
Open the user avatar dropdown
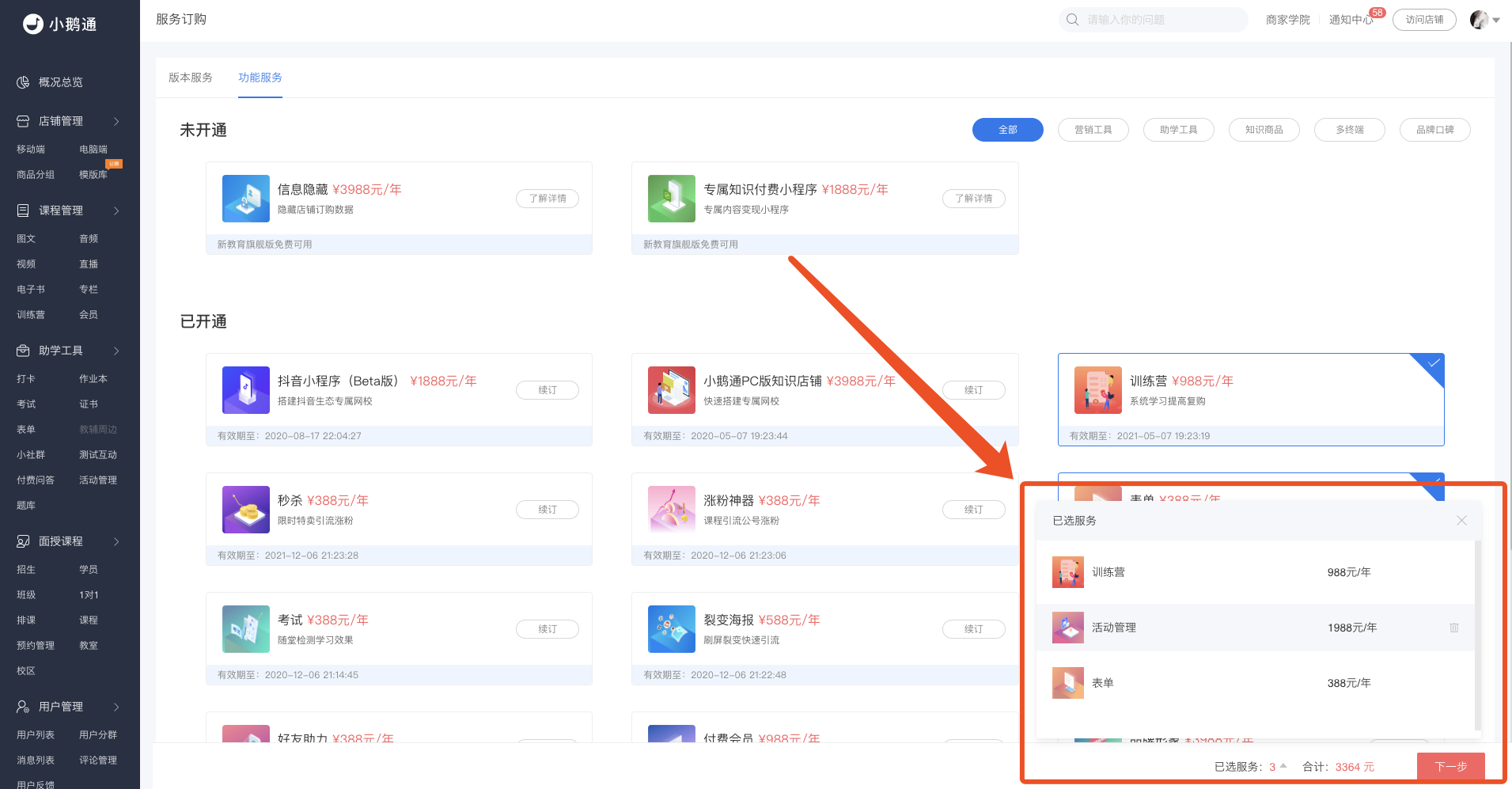coord(1484,20)
